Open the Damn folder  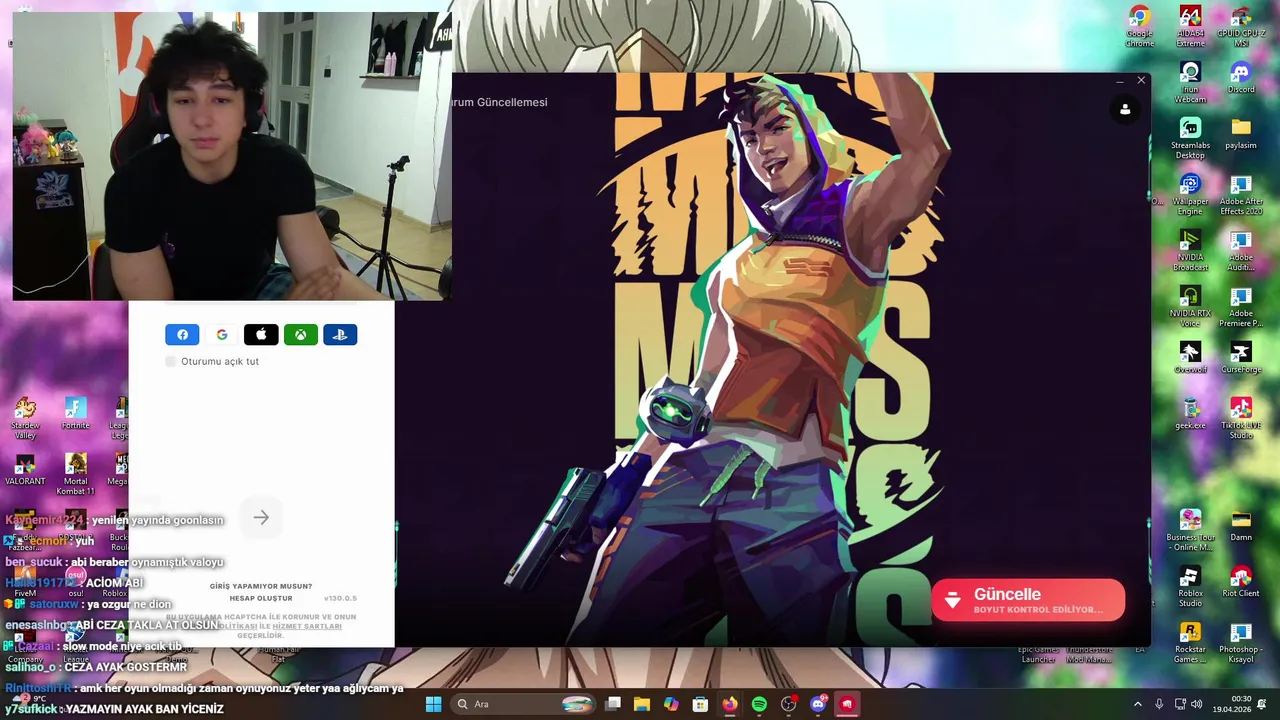click(x=1241, y=526)
